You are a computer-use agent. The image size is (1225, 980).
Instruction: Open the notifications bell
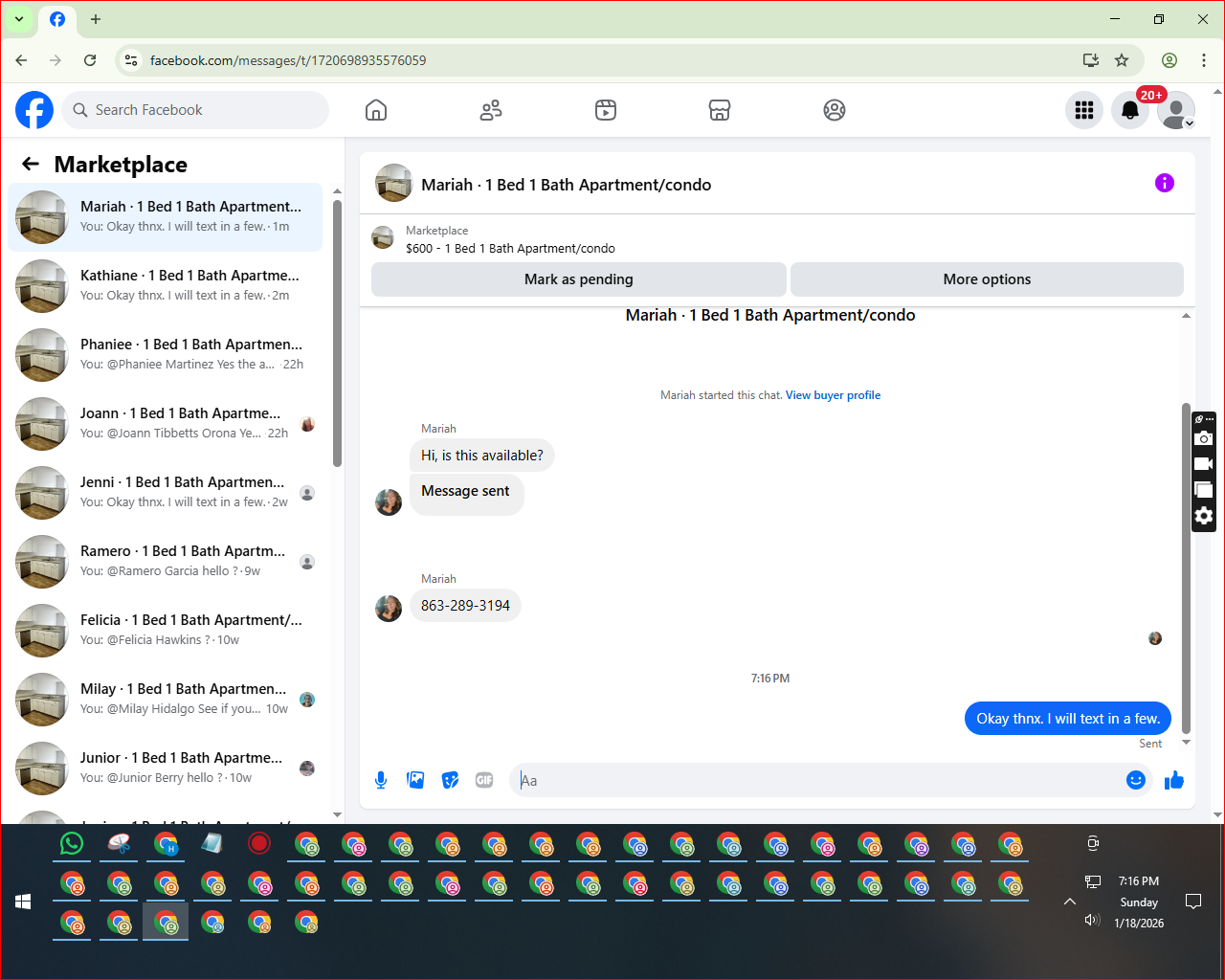tap(1130, 110)
